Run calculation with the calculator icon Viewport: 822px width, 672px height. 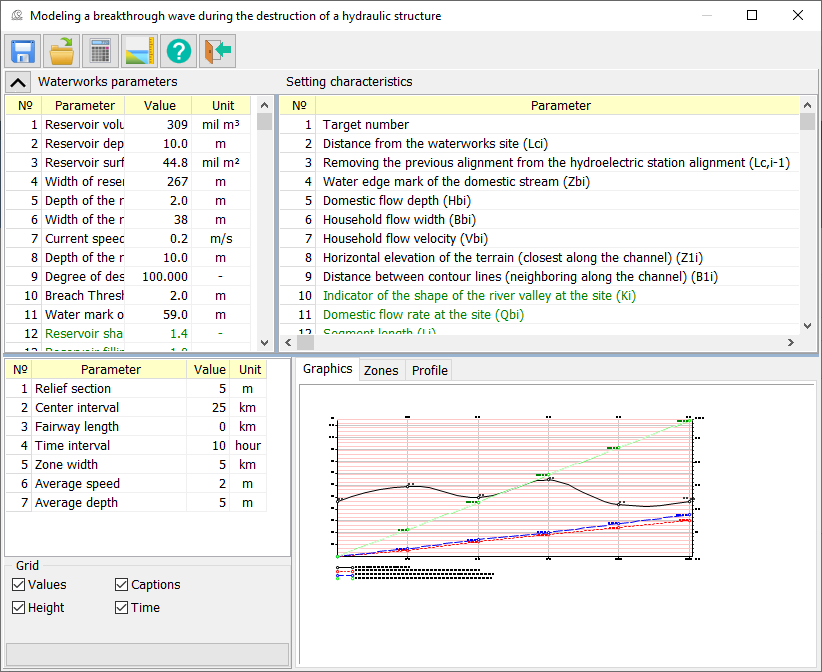[101, 51]
